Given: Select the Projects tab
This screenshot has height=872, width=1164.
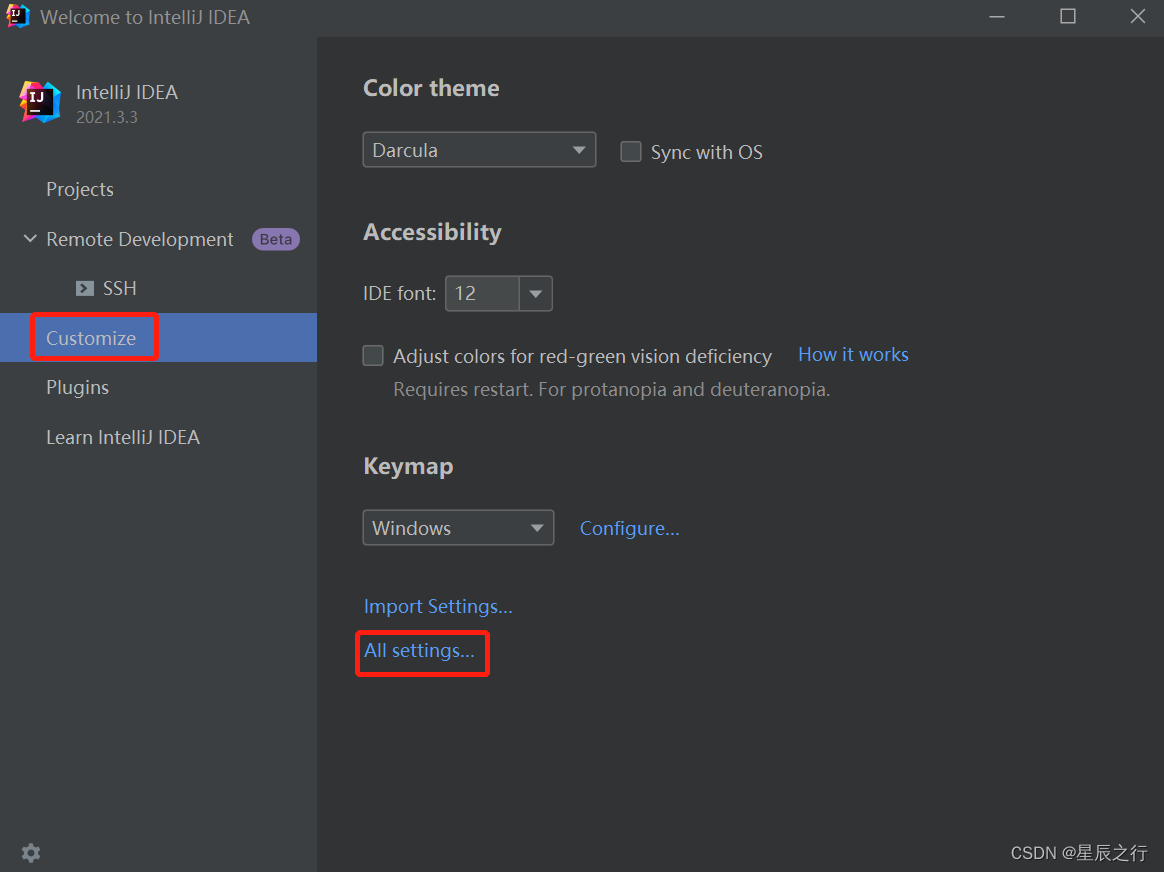Looking at the screenshot, I should tap(80, 189).
